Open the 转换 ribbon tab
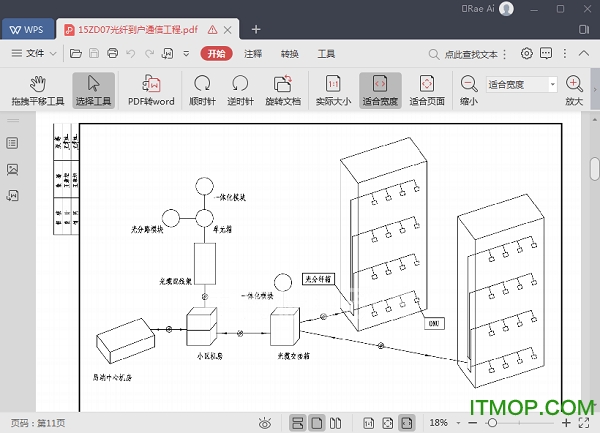This screenshot has height=433, width=600. coord(289,53)
